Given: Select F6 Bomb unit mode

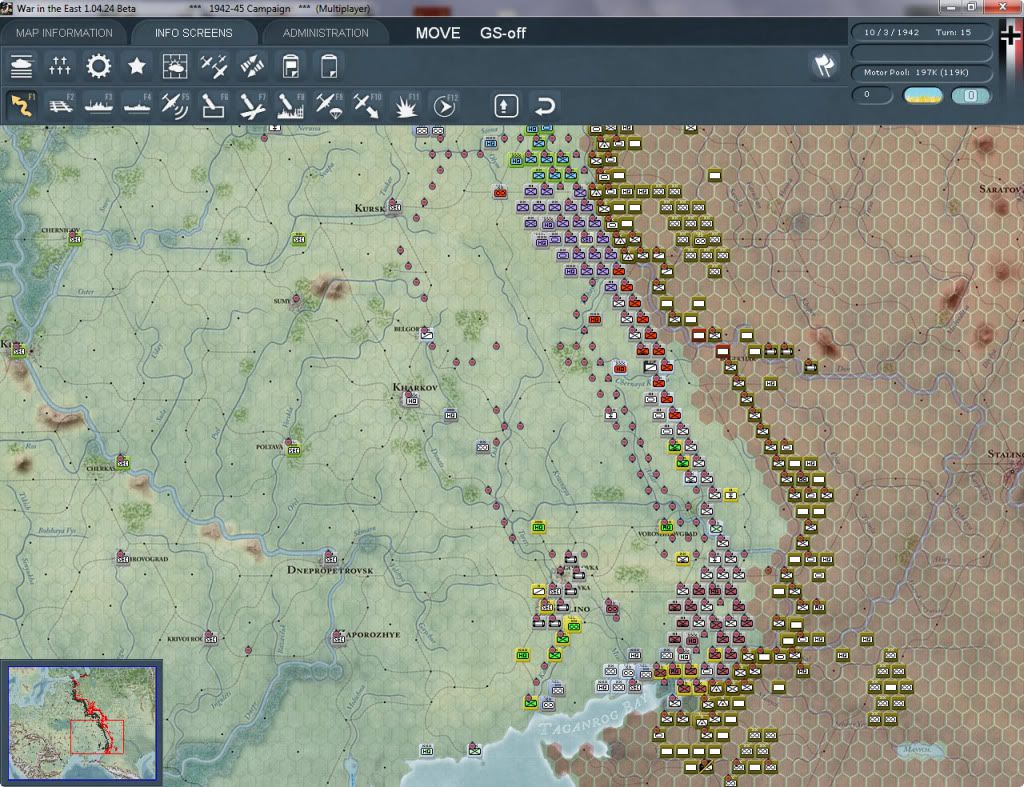Looking at the screenshot, I should pyautogui.click(x=214, y=105).
